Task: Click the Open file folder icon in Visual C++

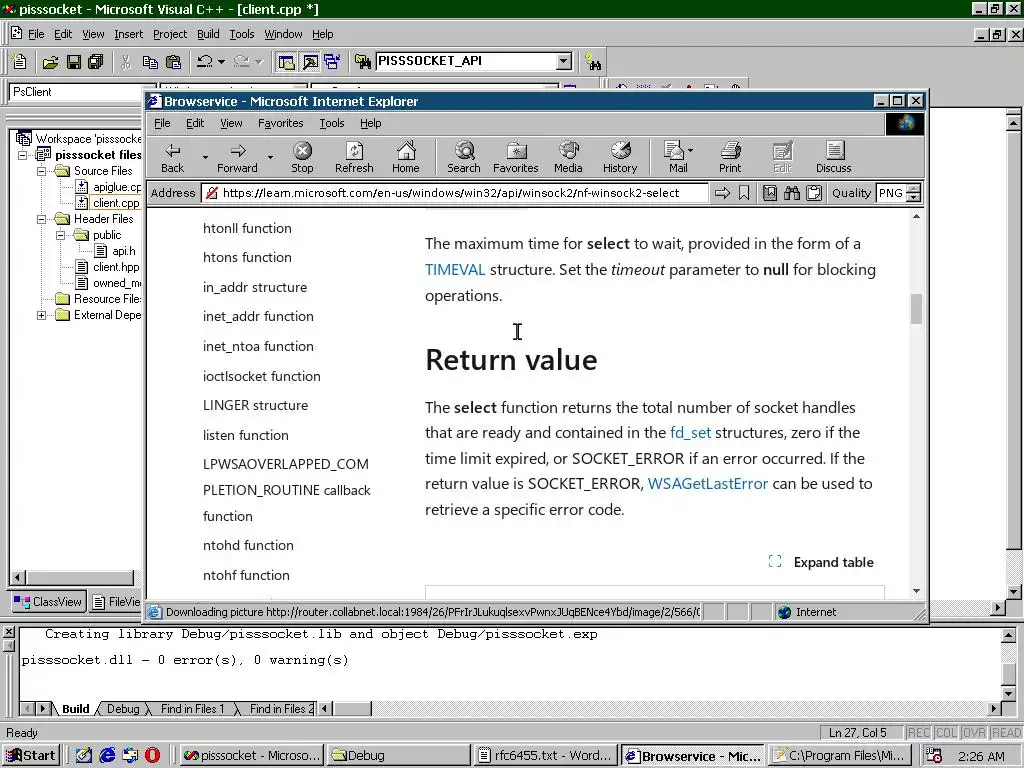Action: click(x=50, y=62)
